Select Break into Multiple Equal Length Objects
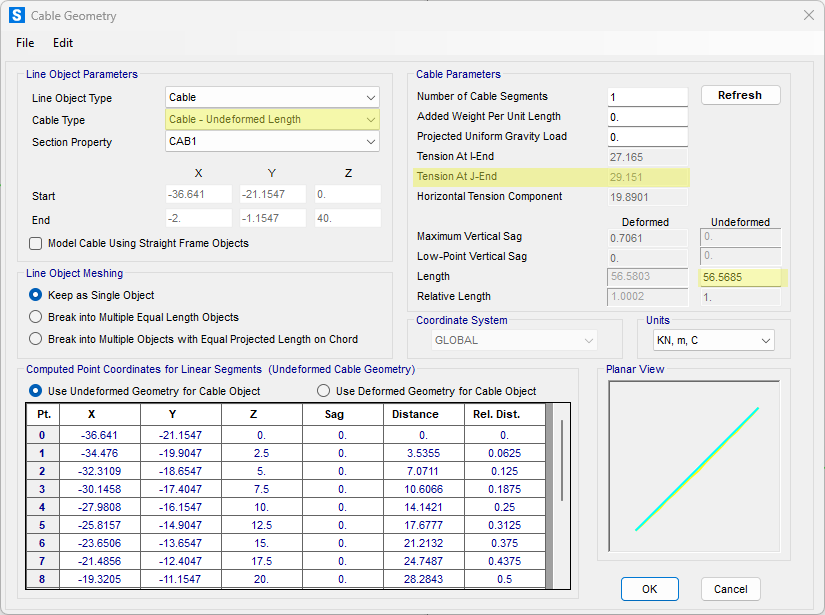 [36, 317]
